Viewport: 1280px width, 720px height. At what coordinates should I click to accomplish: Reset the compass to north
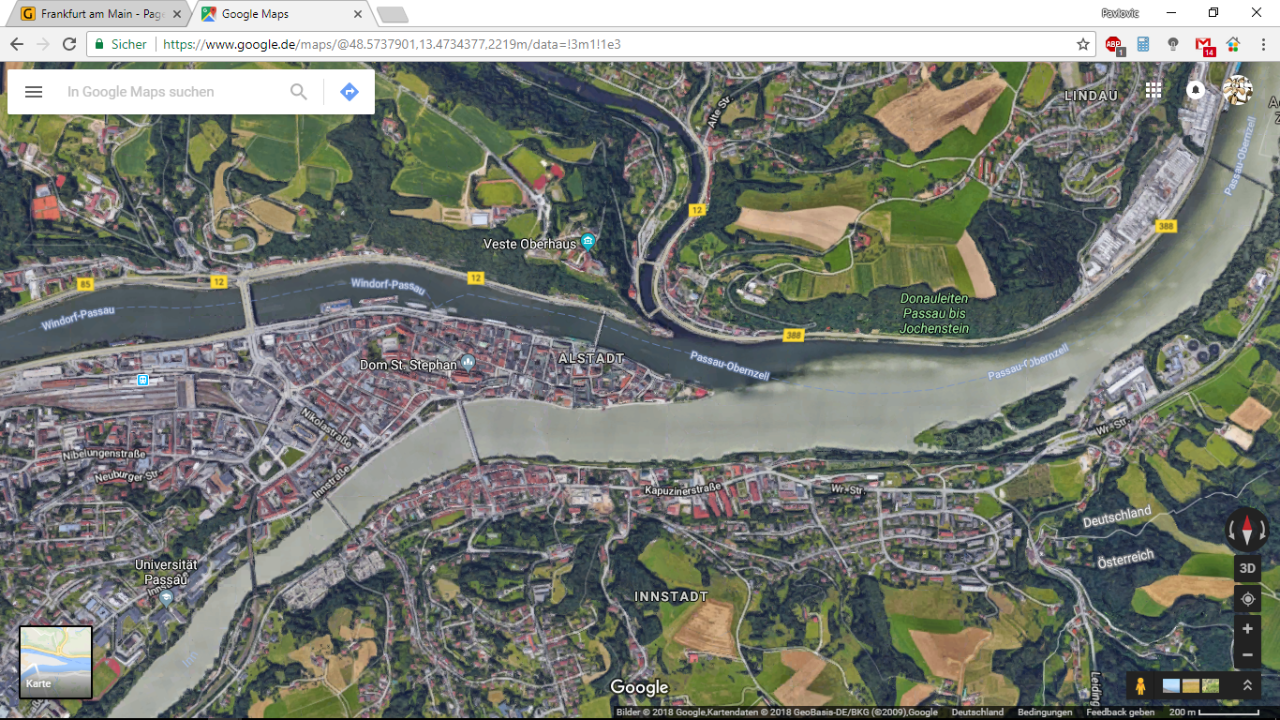[1247, 529]
